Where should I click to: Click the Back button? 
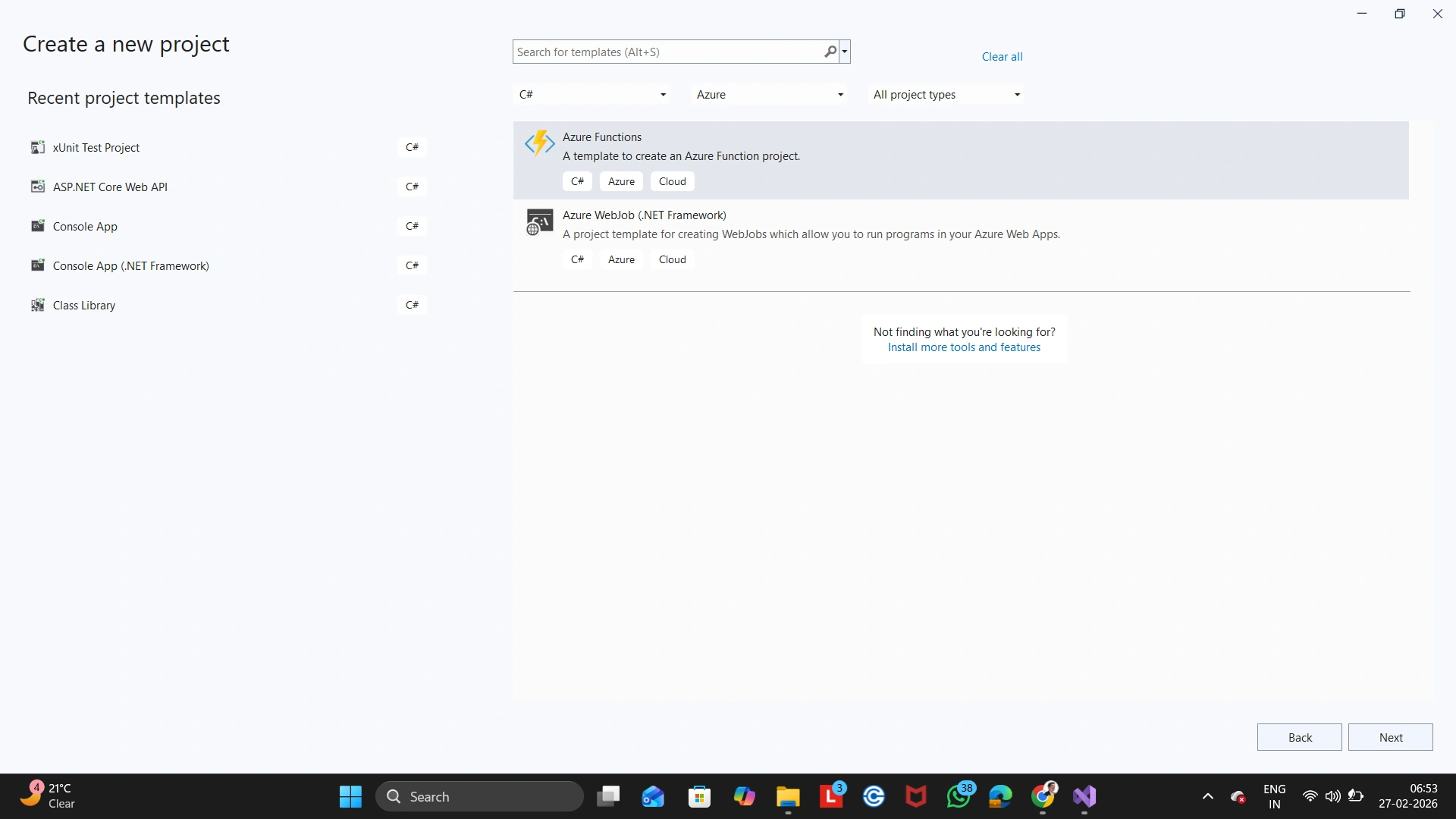(1300, 737)
